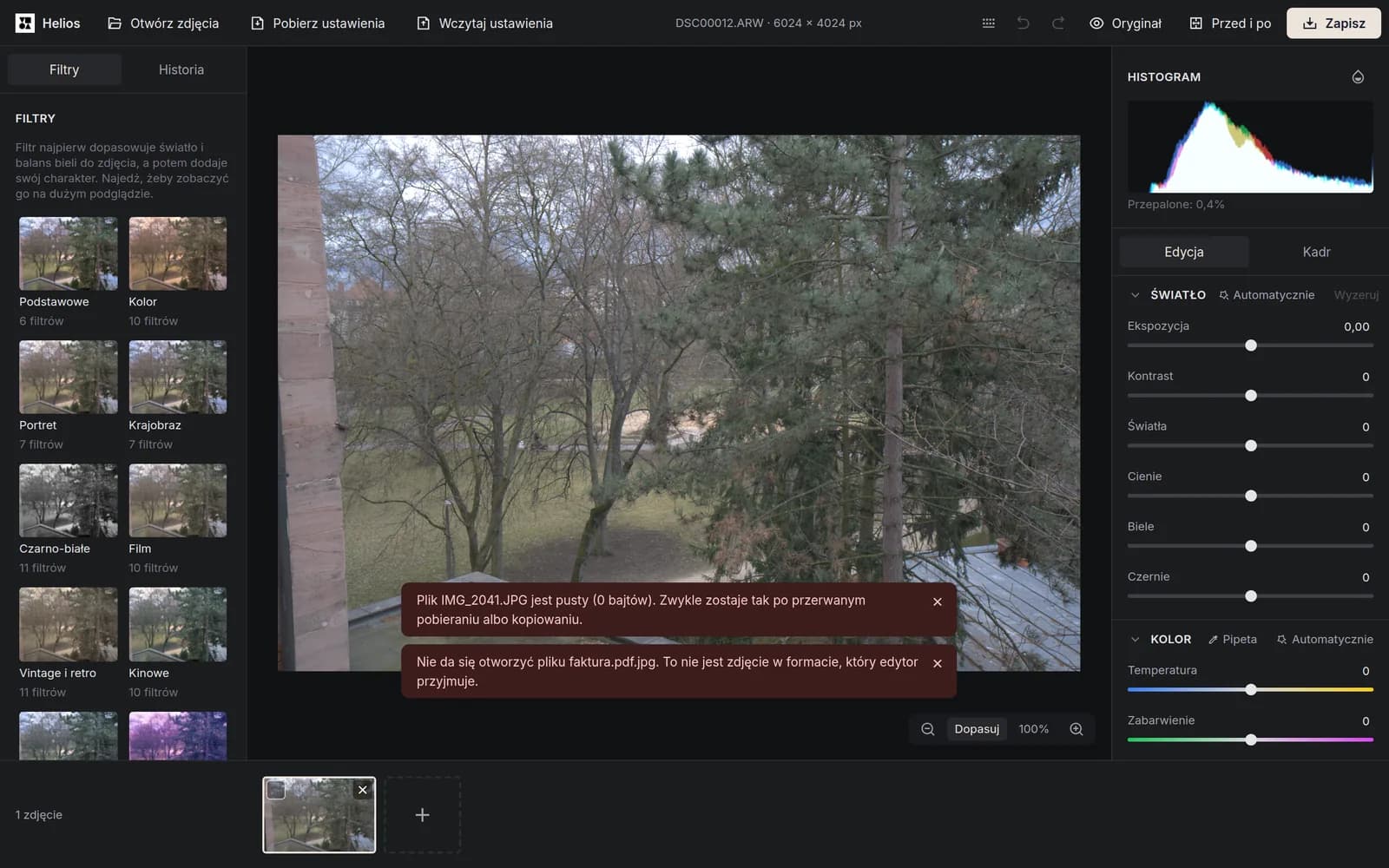This screenshot has height=868, width=1389.
Task: Click the Ekspozycja value 0,00
Action: pyautogui.click(x=1356, y=327)
